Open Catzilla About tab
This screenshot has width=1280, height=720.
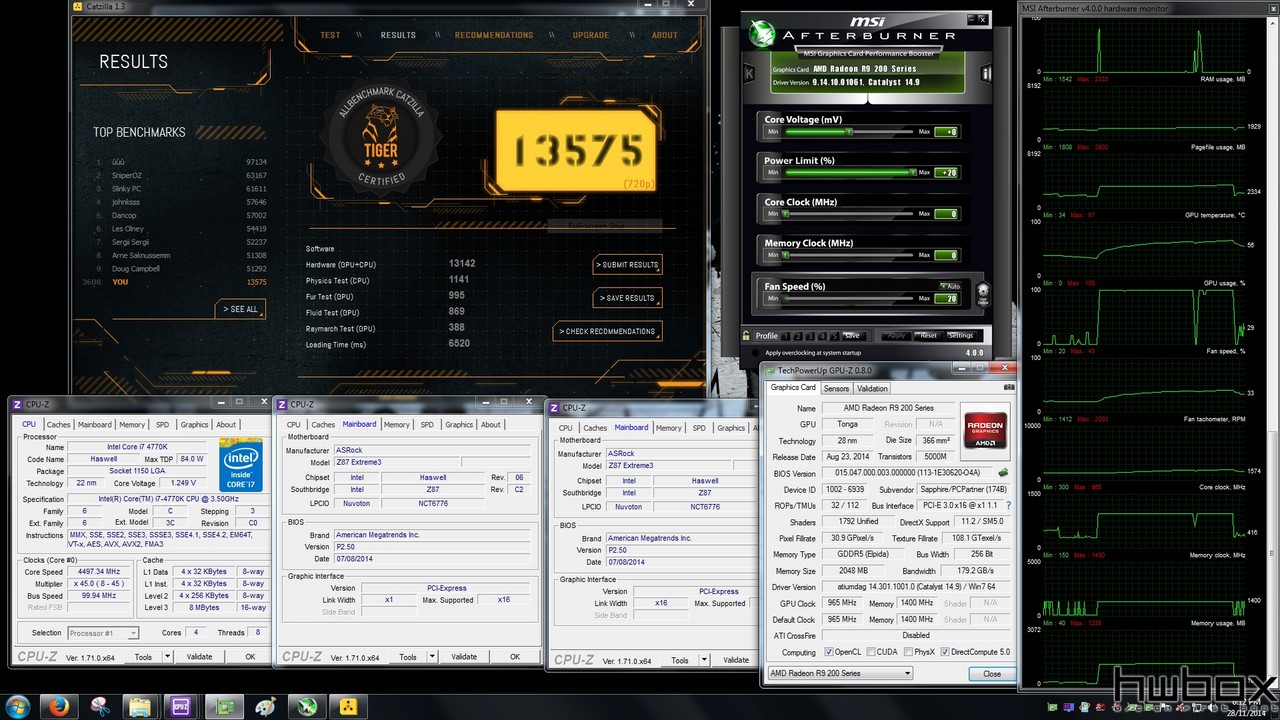tap(665, 35)
